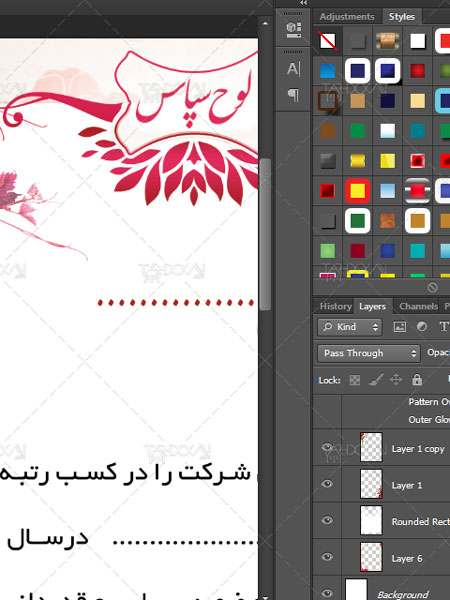Click the Layer 1 copy thumbnail

pos(371,447)
